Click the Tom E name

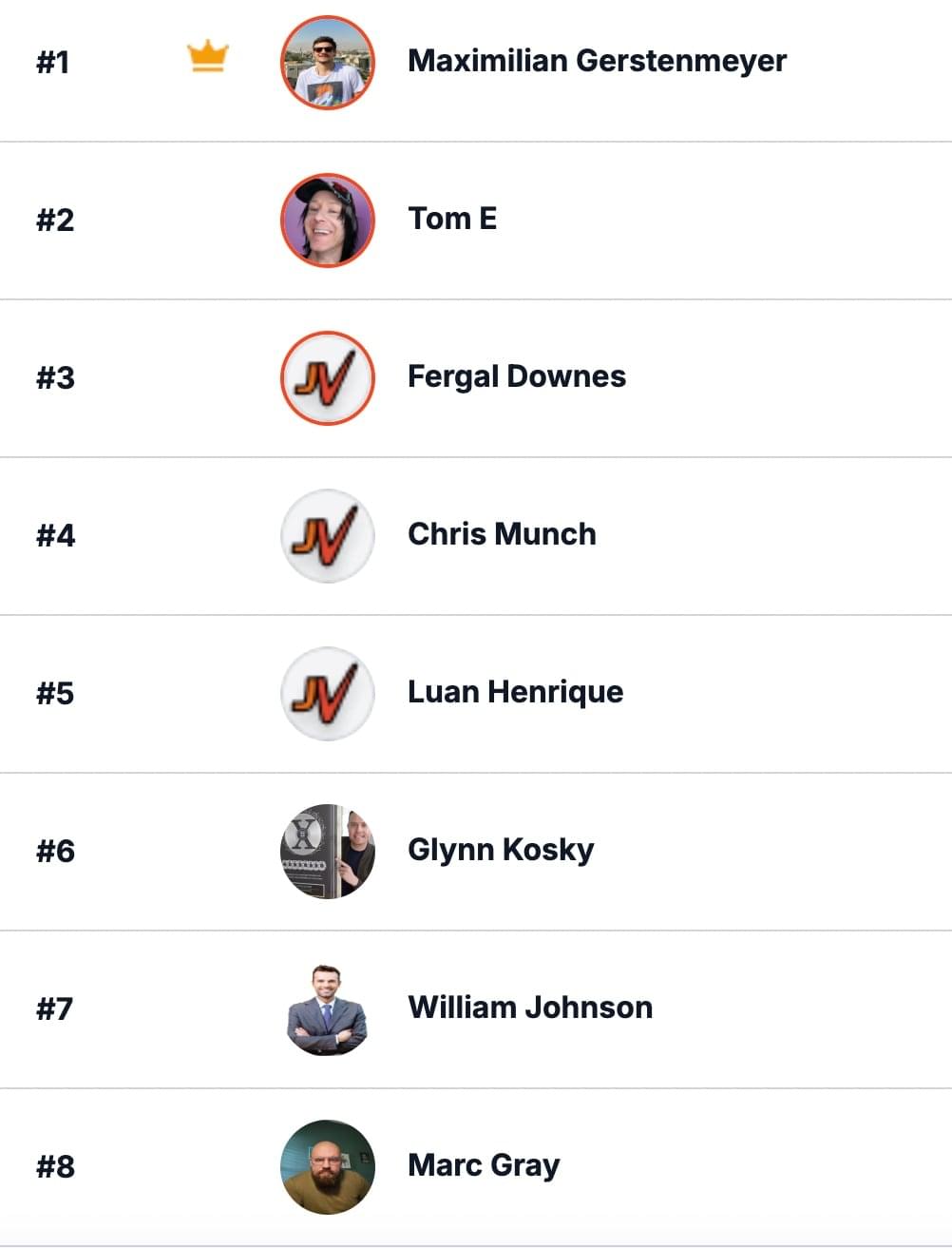[452, 219]
